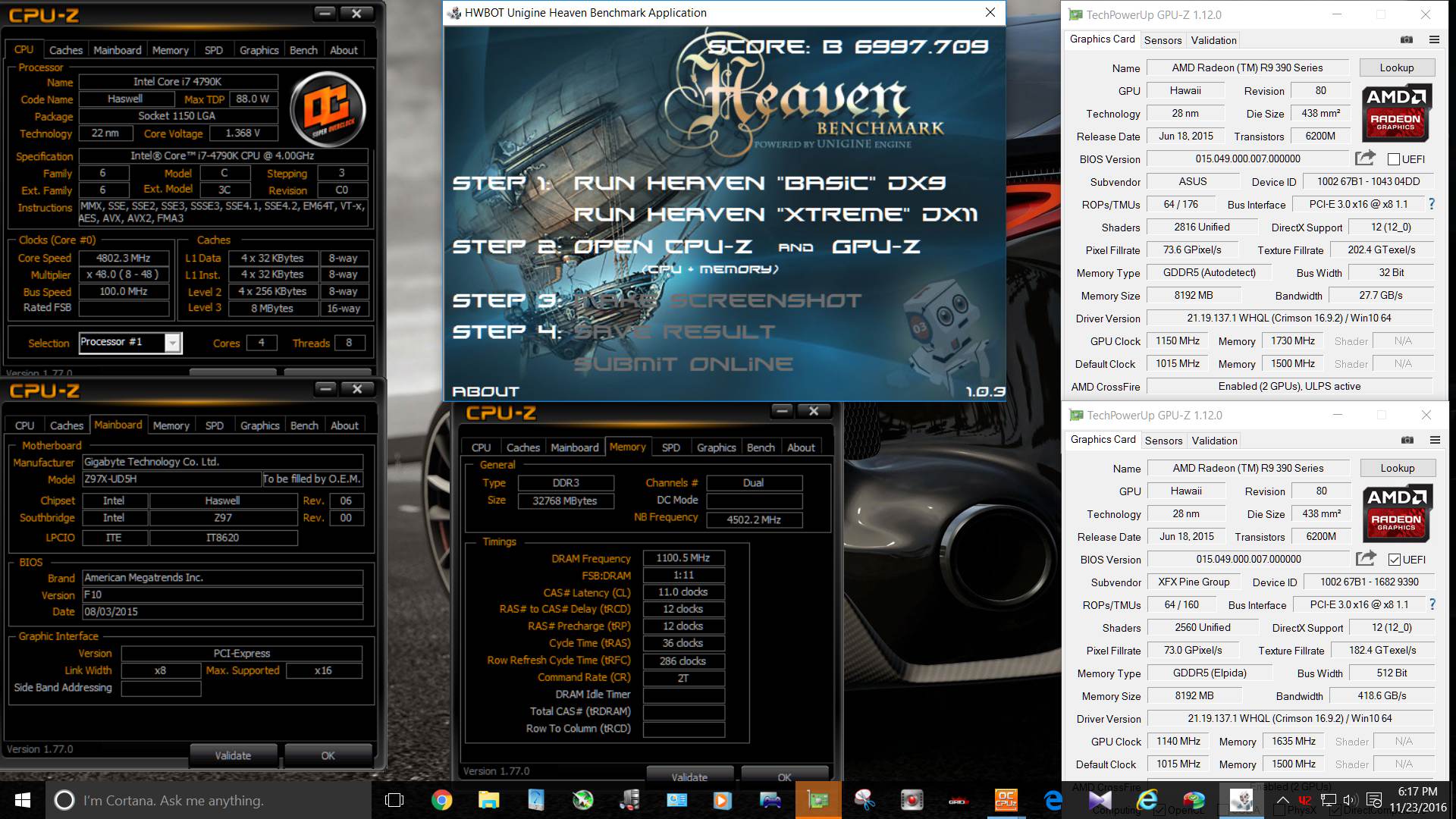Click GPU-Z link in Heaven step 2
Viewport: 1456px width, 819px height.
(876, 246)
